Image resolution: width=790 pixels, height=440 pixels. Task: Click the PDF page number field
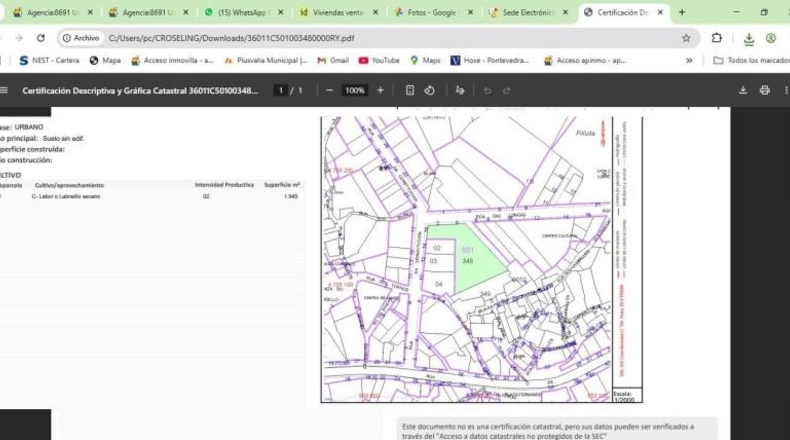[x=281, y=90]
